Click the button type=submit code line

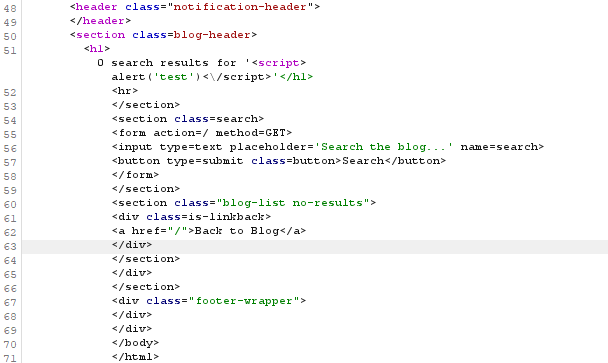(279, 161)
